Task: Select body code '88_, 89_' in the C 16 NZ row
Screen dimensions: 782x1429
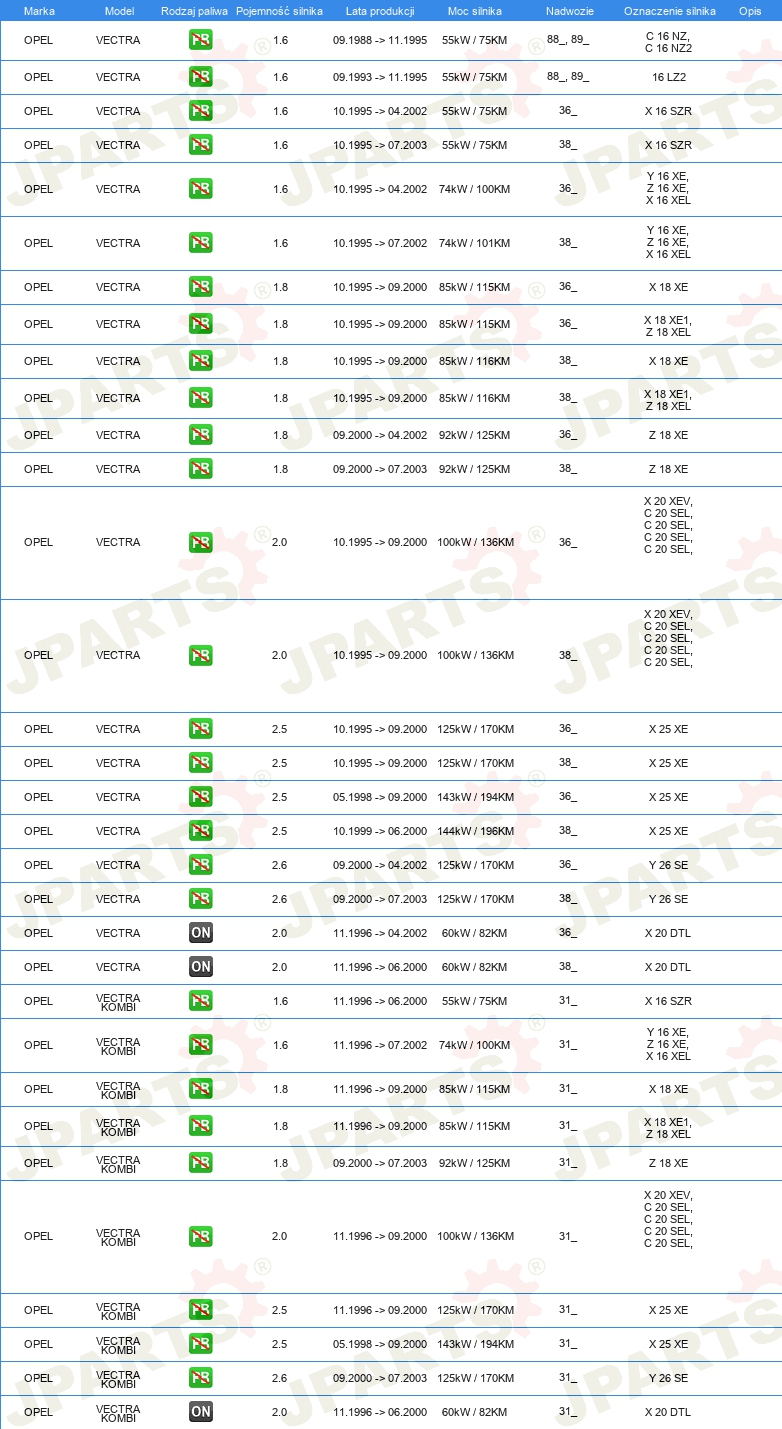Action: tap(568, 40)
